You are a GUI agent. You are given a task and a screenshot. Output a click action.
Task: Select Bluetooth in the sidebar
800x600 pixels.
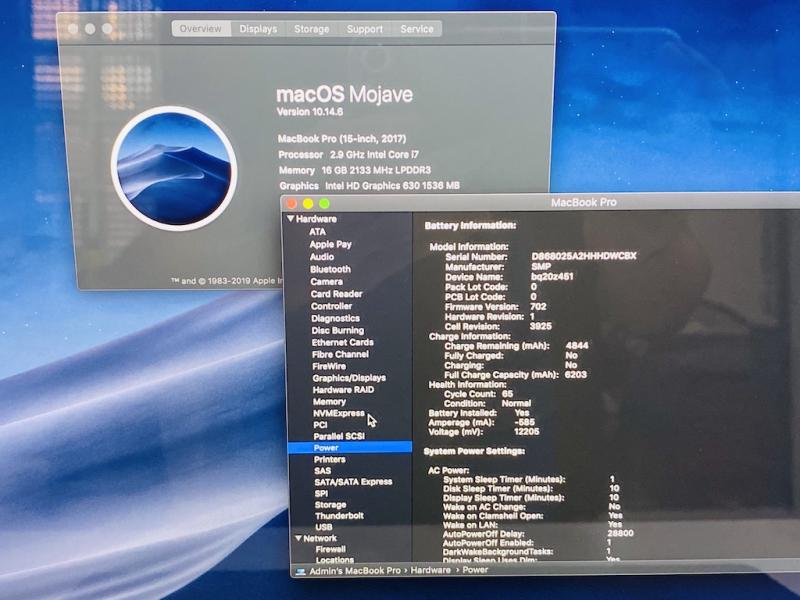331,269
